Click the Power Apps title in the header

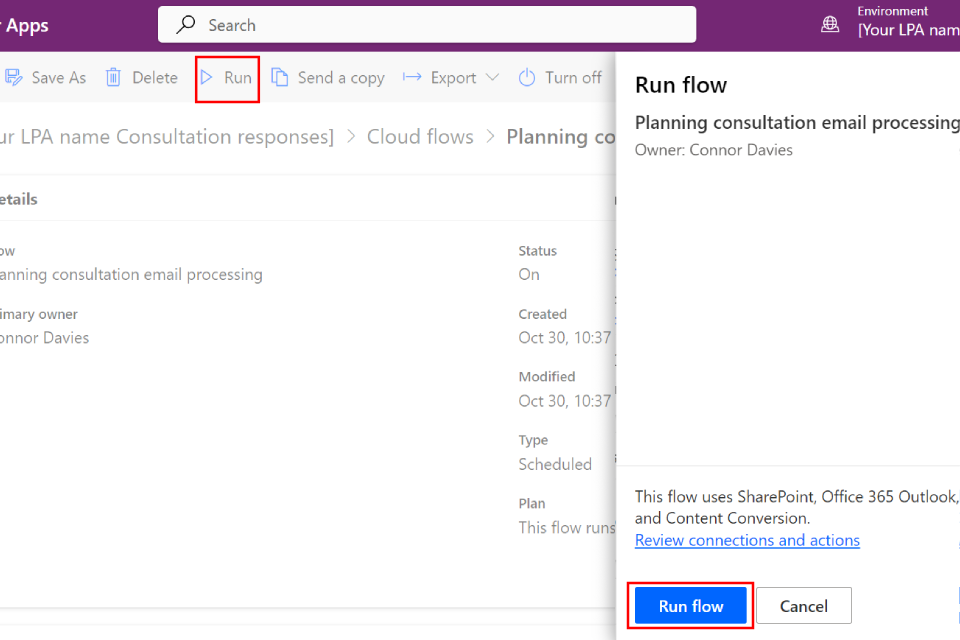pyautogui.click(x=26, y=25)
